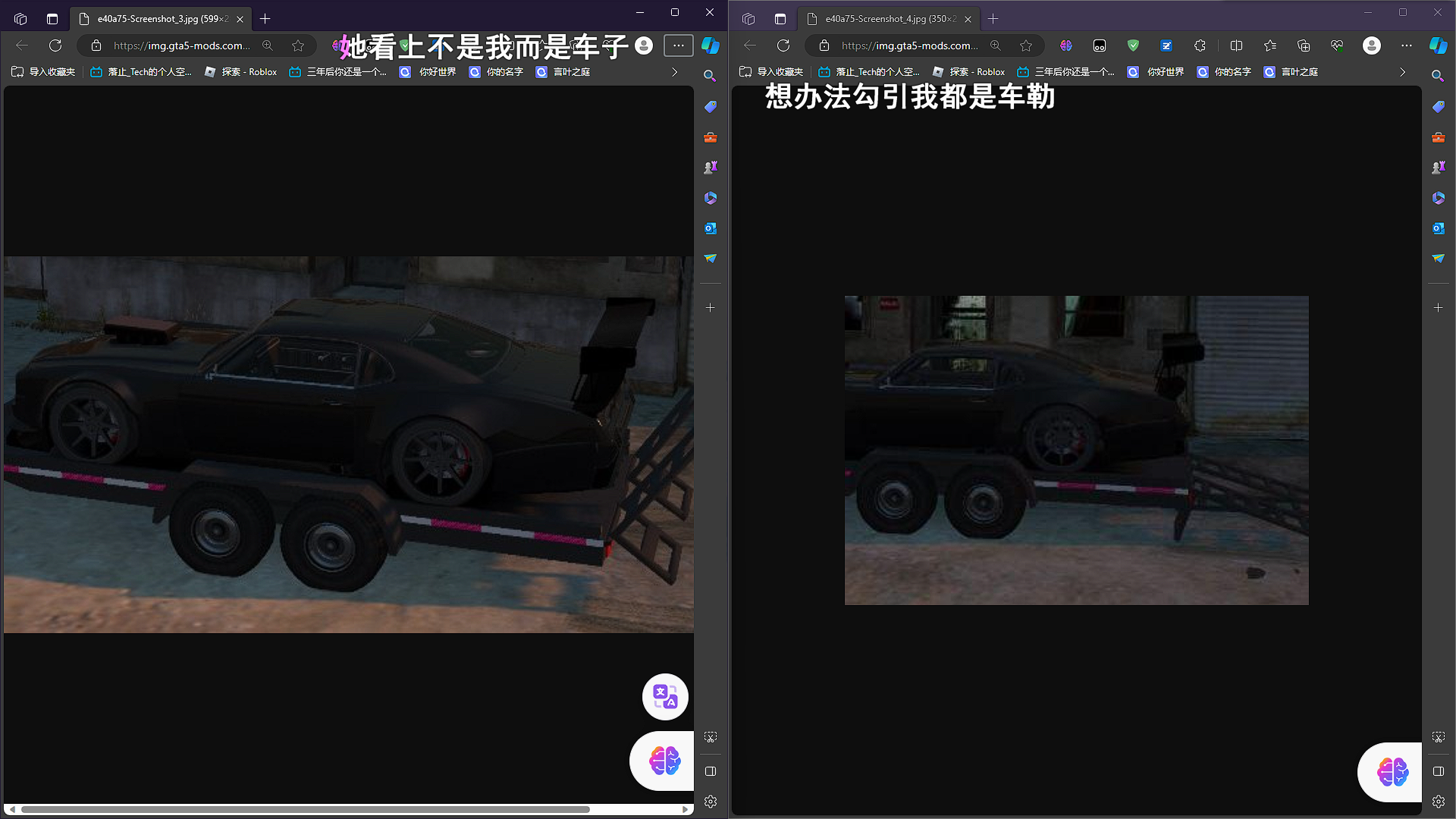Click the zoom magnifier in left address bar

pos(268,45)
